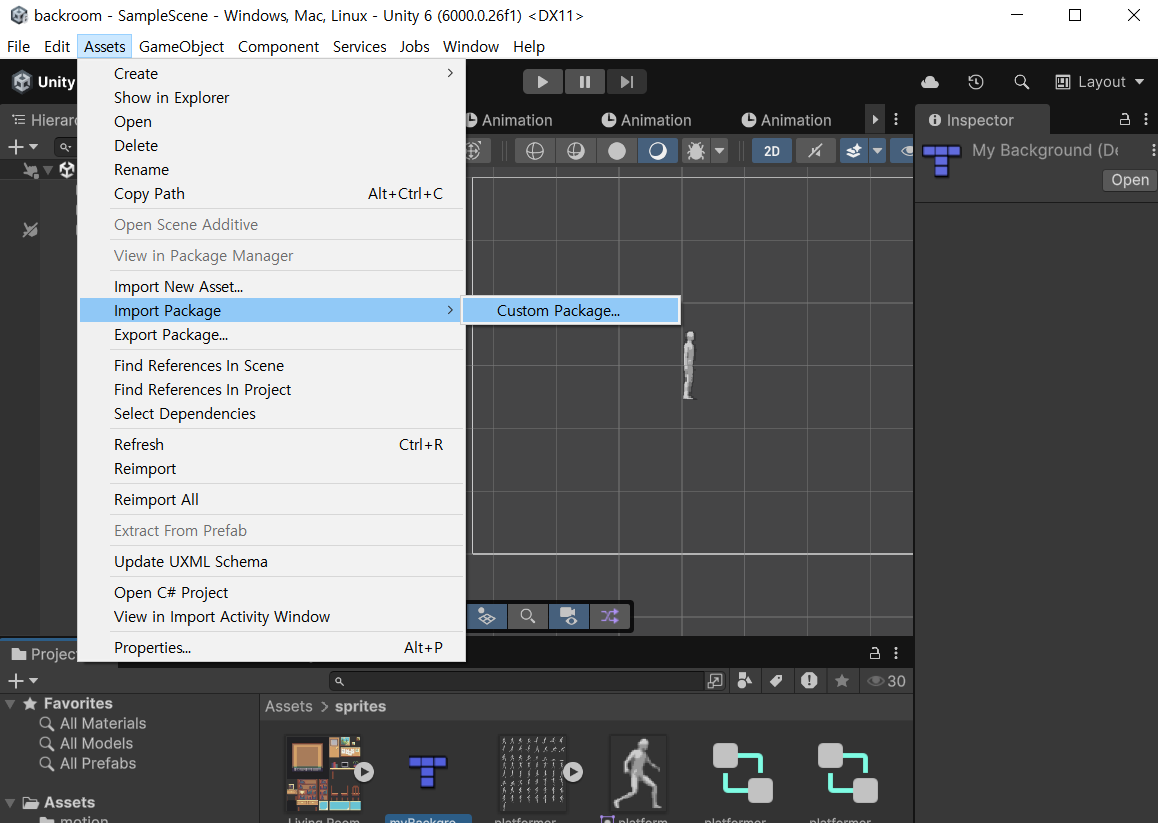Screen dimensions: 1158x823
Task: Select the Shaded Wireframe draw mode icon
Action: tap(575, 151)
